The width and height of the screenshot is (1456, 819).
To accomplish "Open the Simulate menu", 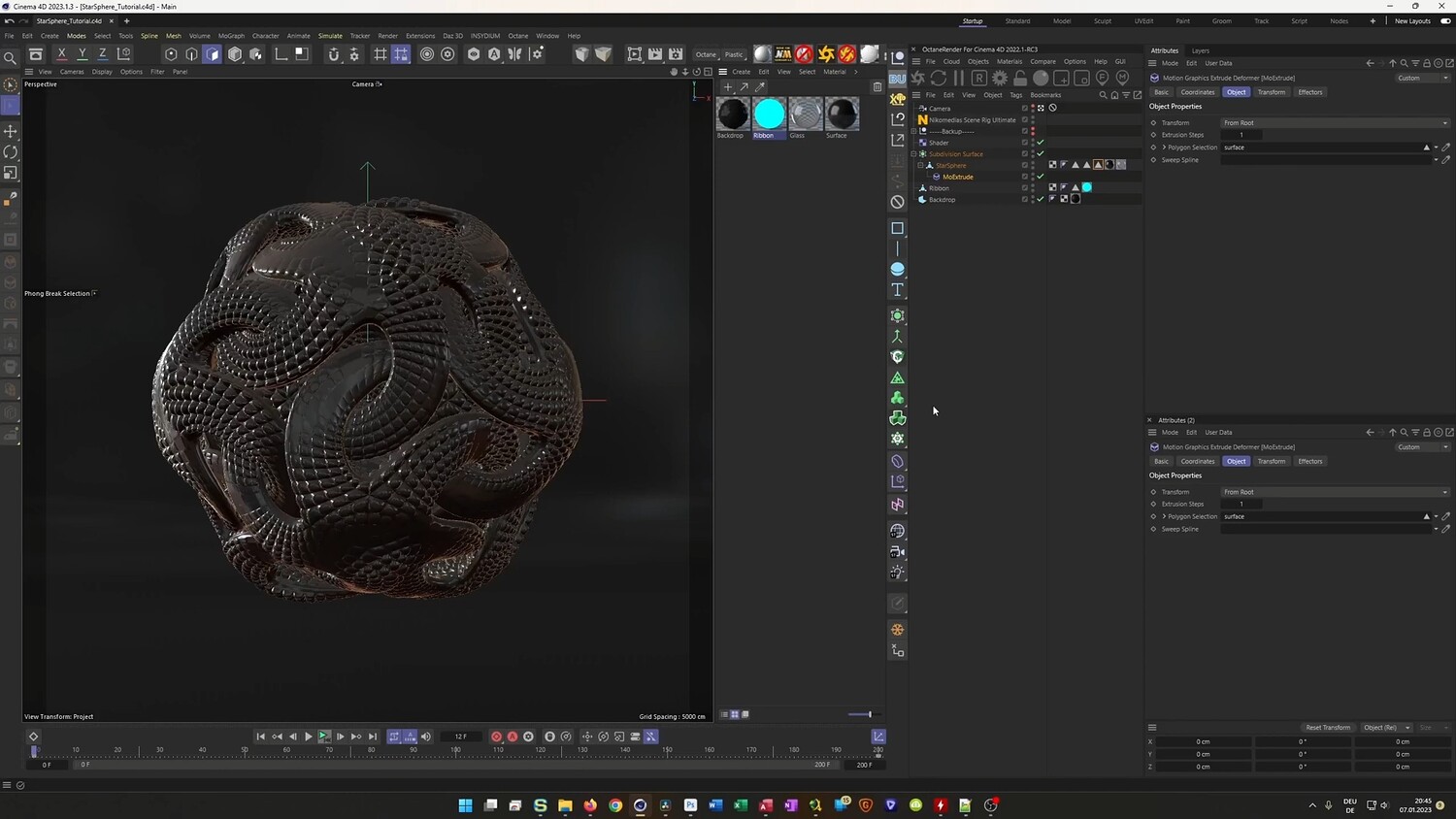I will click(x=330, y=36).
